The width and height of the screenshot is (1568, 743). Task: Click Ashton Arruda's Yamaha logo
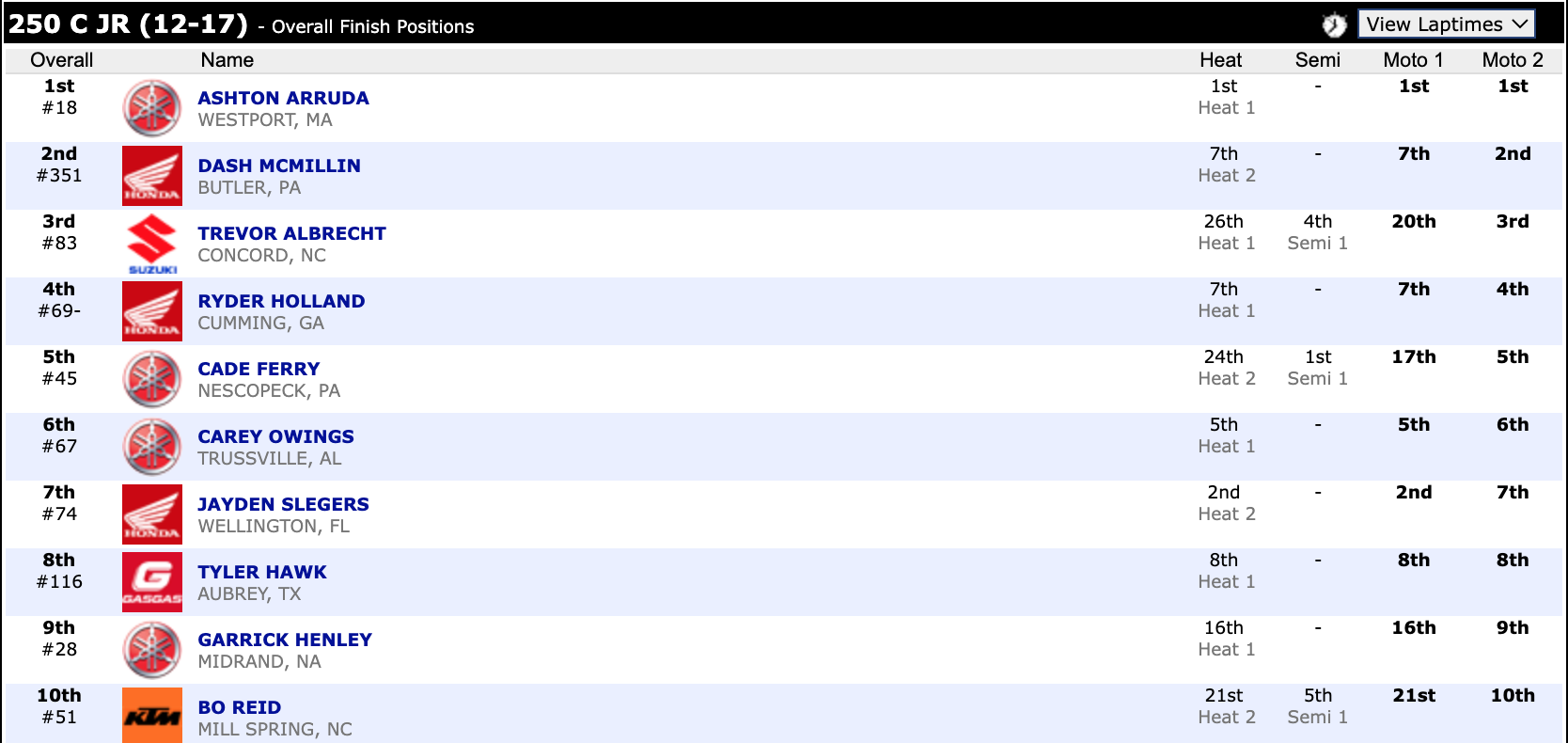[x=151, y=108]
